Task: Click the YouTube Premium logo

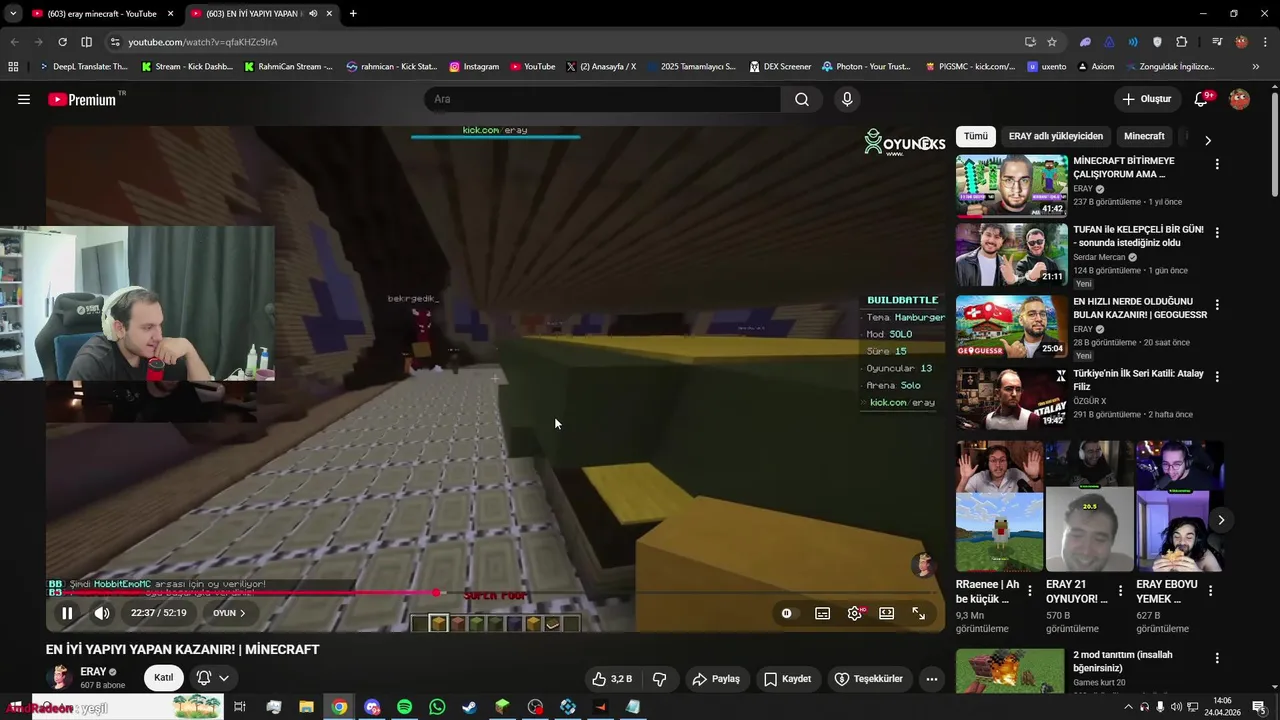Action: (82, 99)
